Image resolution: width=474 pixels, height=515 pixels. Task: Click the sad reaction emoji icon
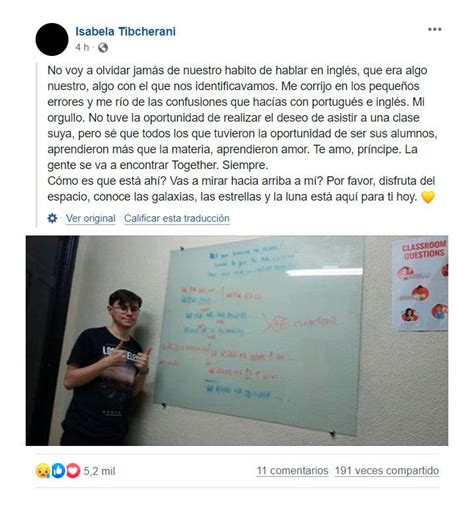(x=43, y=471)
